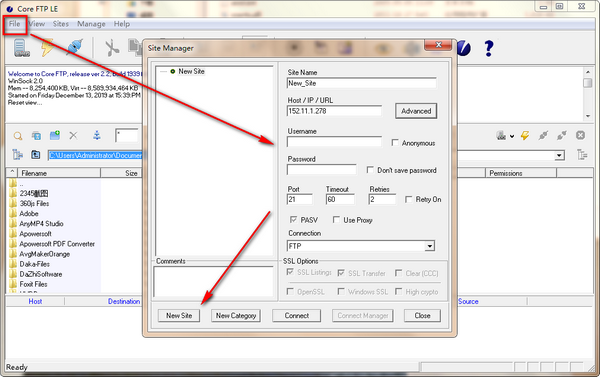Open the File menu

point(15,24)
